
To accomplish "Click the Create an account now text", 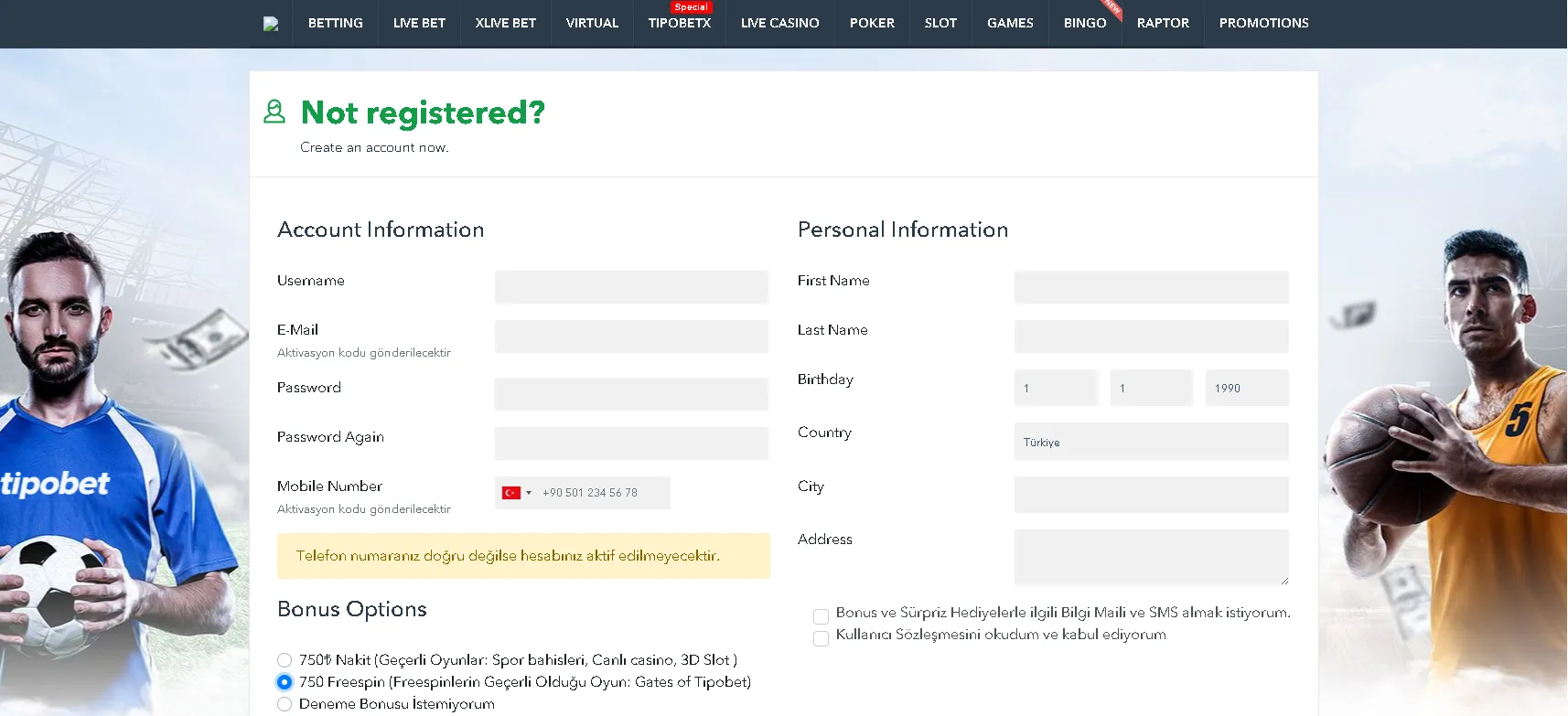I will (x=374, y=147).
